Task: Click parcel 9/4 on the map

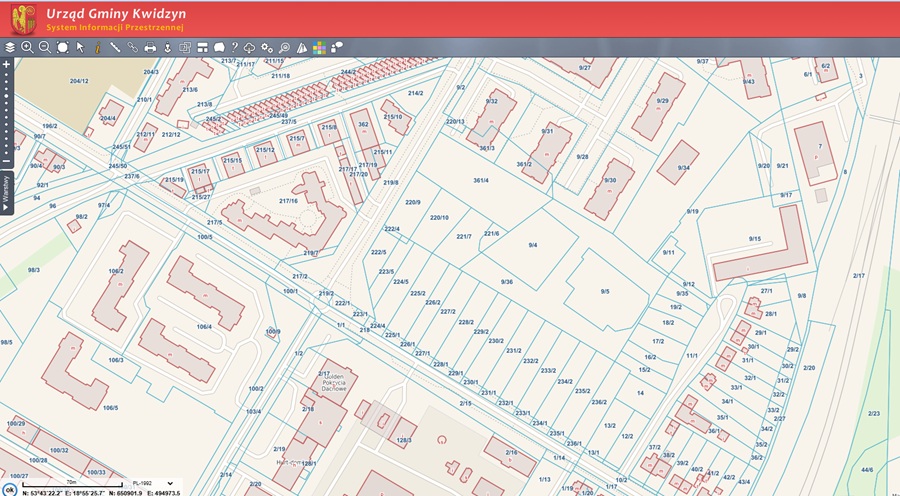Action: click(533, 245)
